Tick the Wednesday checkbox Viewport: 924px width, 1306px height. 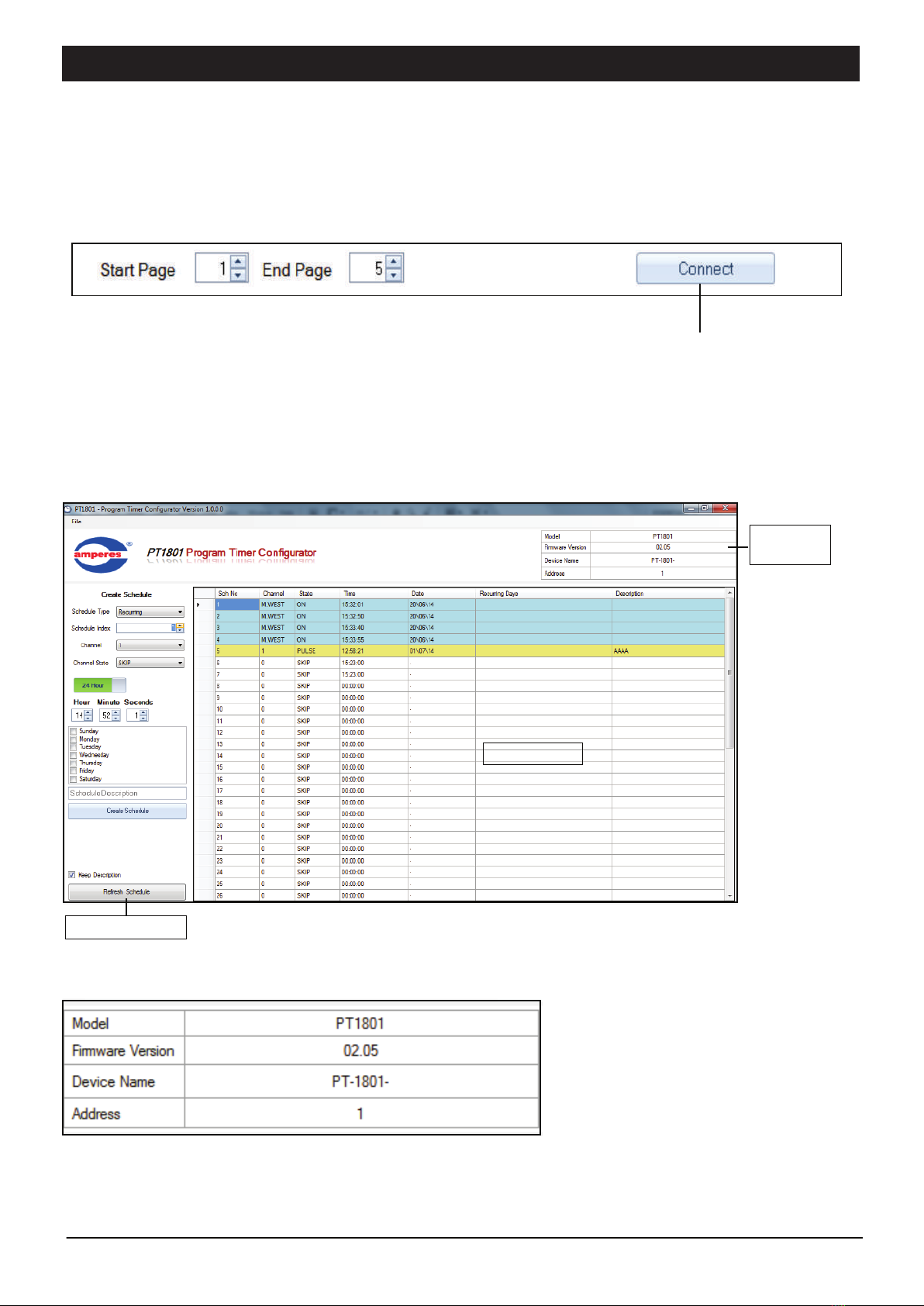point(74,755)
